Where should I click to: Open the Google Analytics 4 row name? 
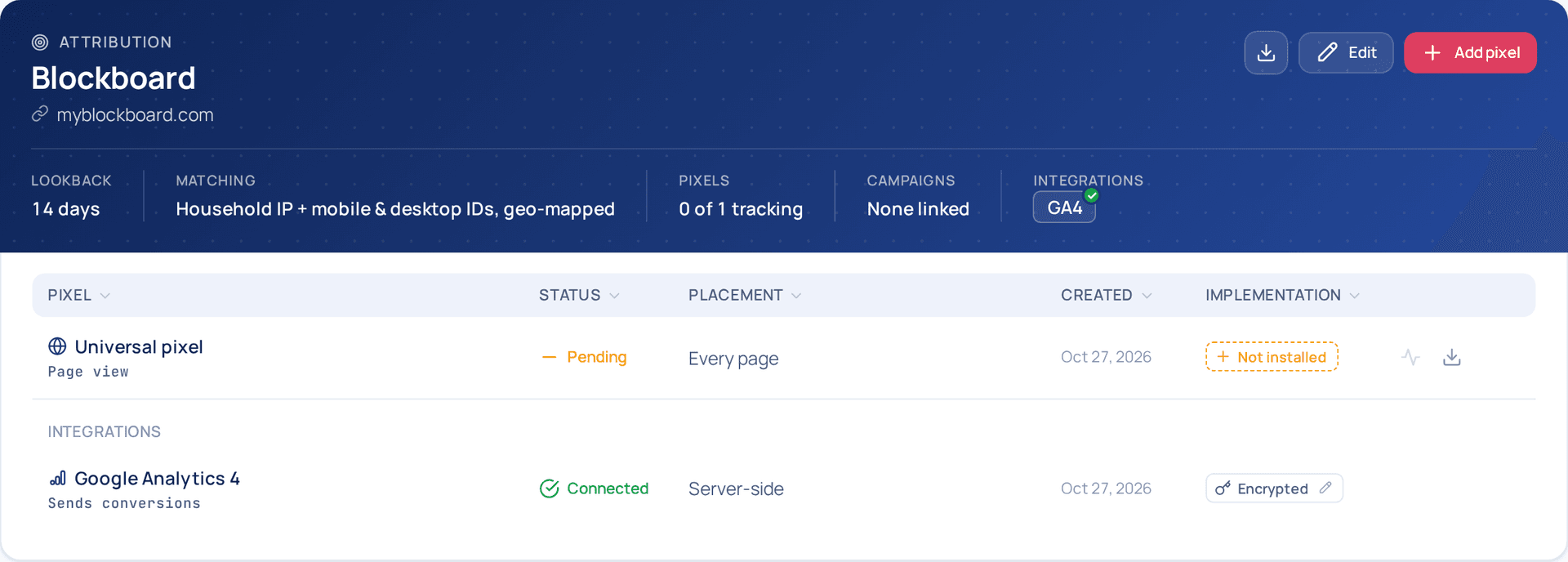pos(157,479)
